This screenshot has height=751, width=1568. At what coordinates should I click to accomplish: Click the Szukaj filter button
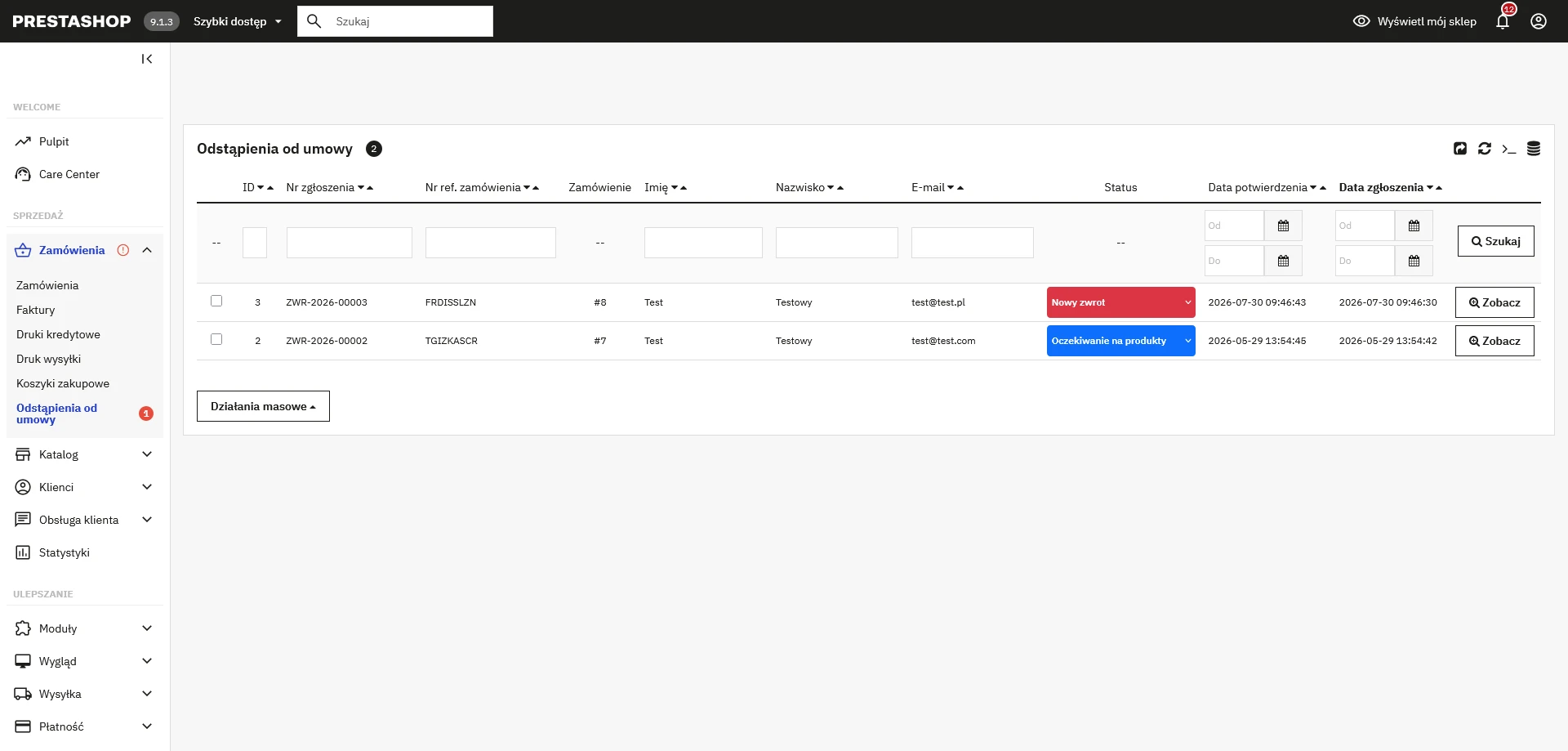coord(1495,241)
